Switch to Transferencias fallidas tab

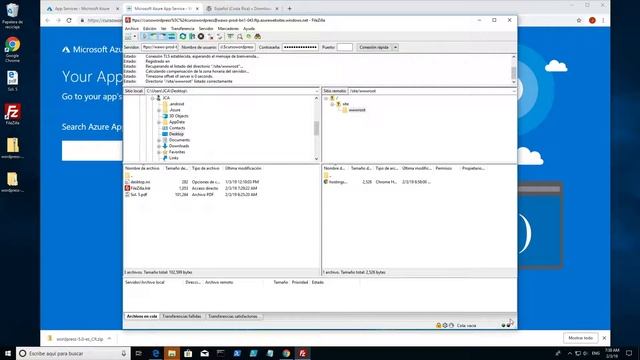coord(182,316)
